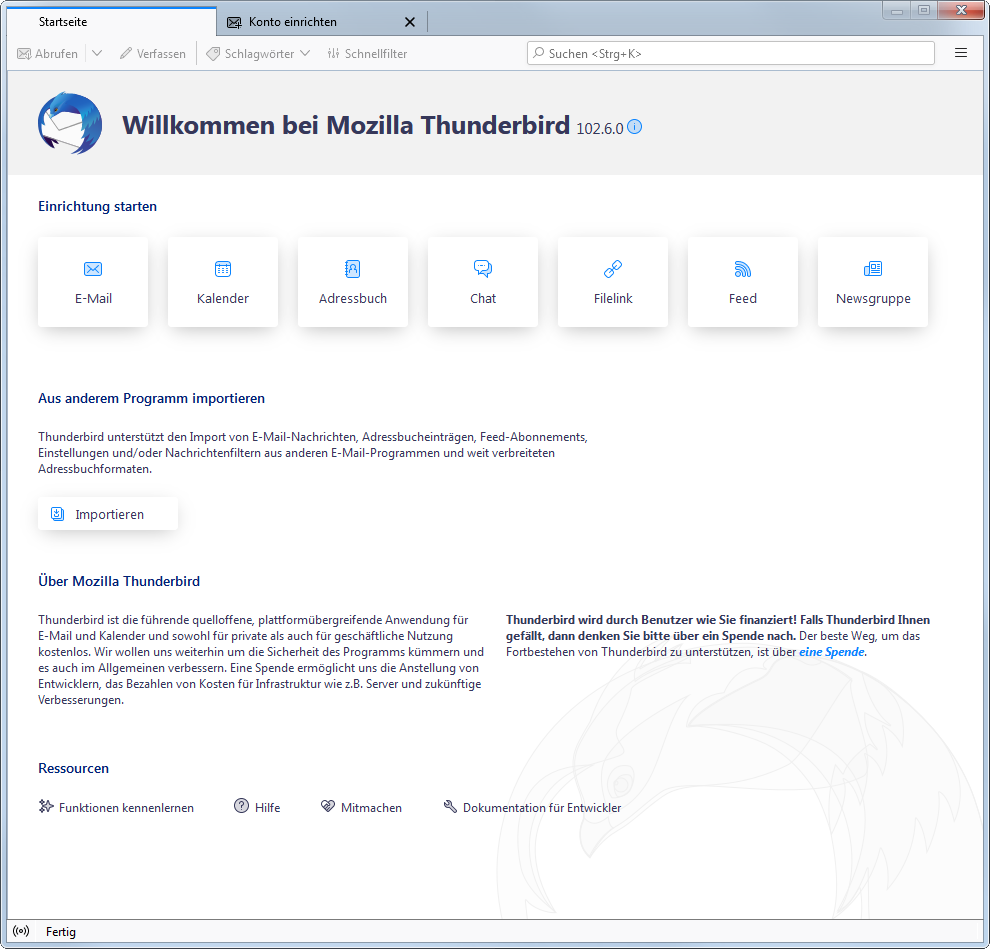Click Abrufen to fetch messages

(x=47, y=54)
